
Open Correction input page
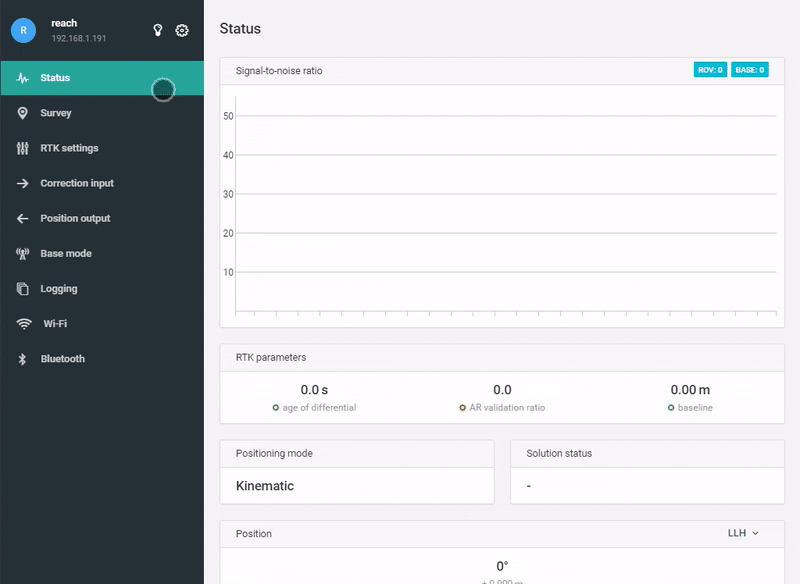102,183
